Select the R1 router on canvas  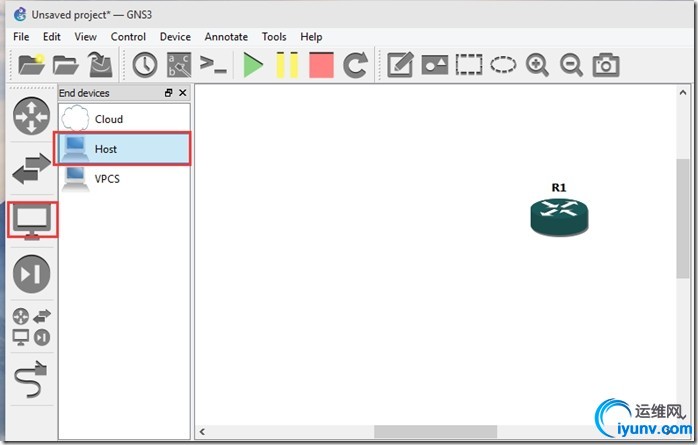click(x=559, y=217)
